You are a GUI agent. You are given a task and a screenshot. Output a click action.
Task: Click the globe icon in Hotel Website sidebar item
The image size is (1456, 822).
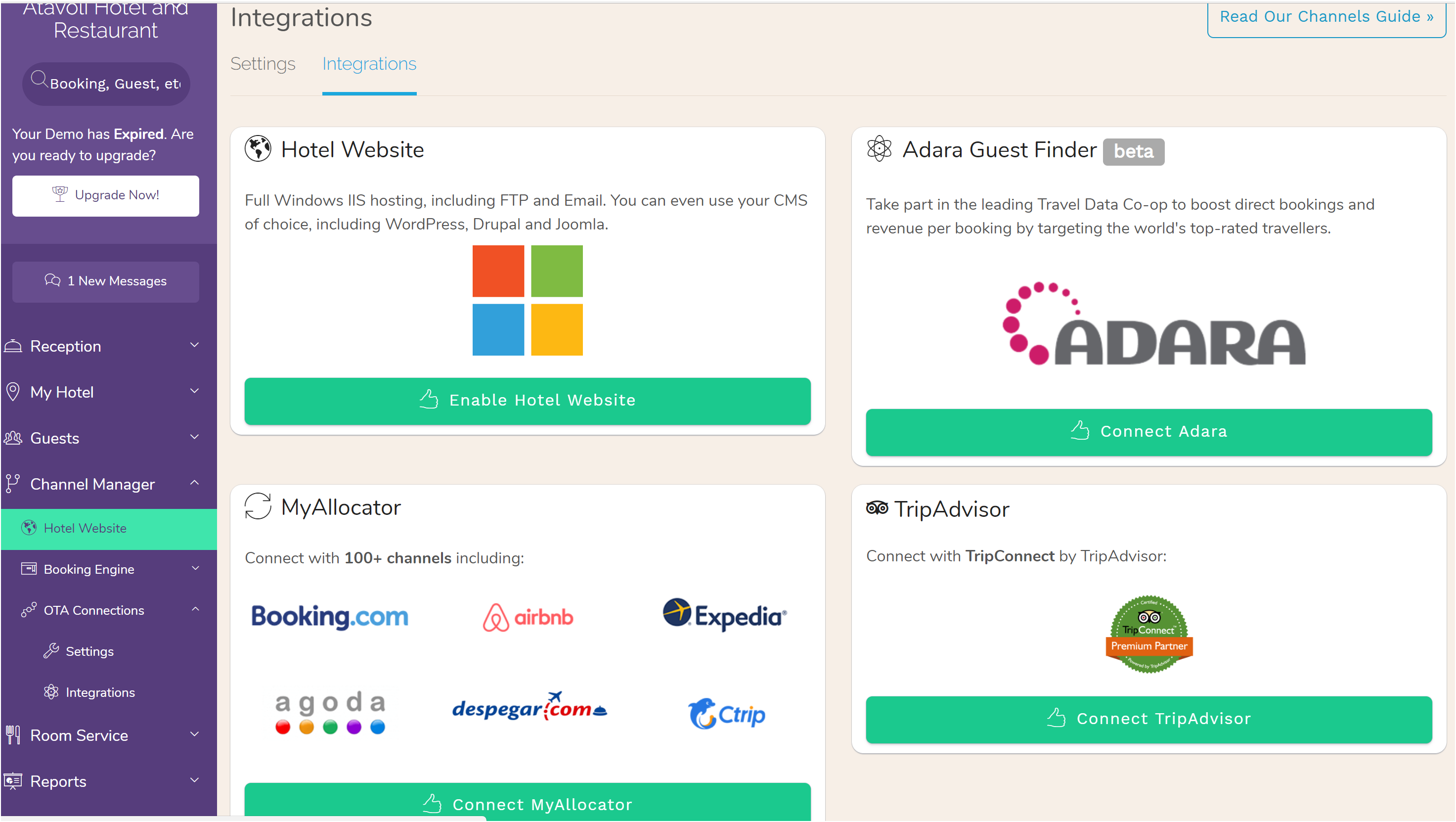pos(29,528)
